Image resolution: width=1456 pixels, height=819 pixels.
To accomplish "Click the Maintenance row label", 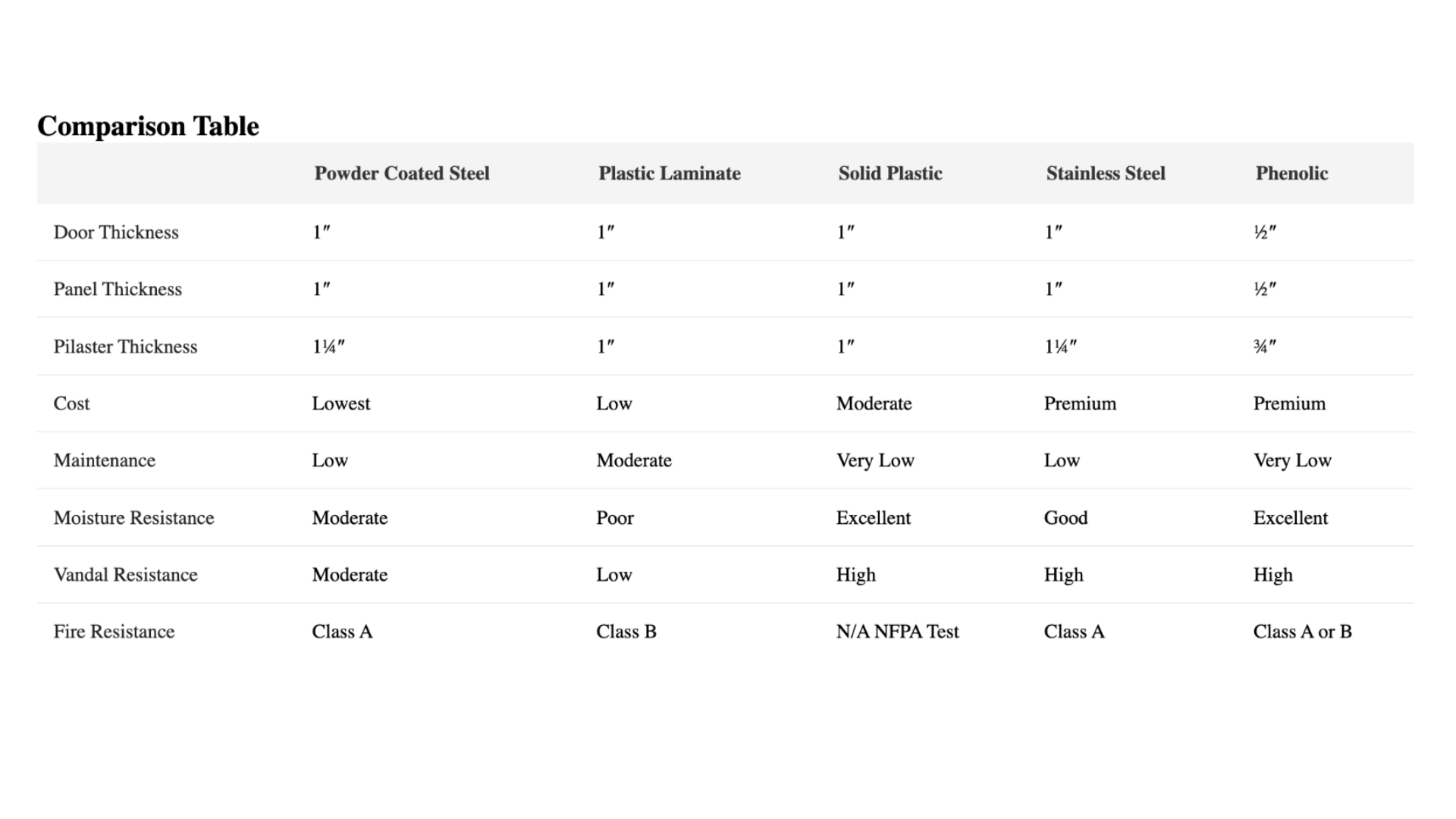I will (x=104, y=460).
